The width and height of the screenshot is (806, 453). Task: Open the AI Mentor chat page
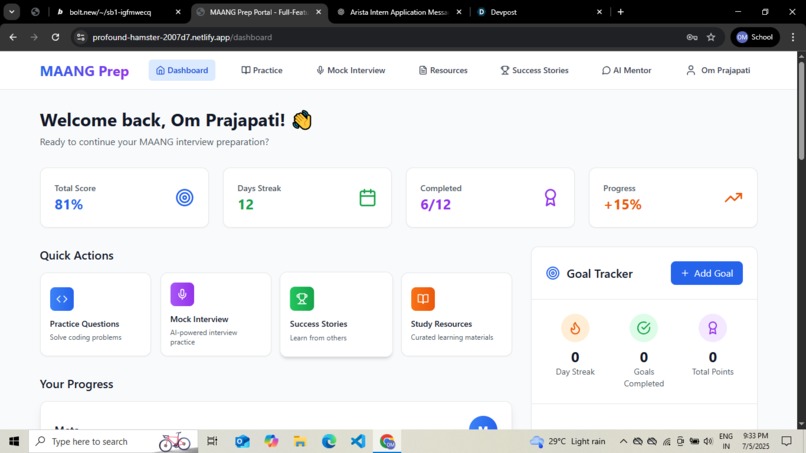pos(627,70)
